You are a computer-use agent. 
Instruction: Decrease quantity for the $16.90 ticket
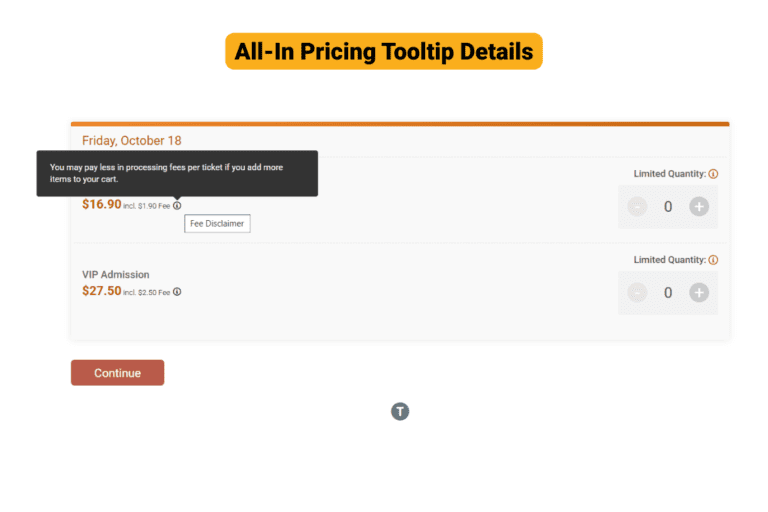637,207
